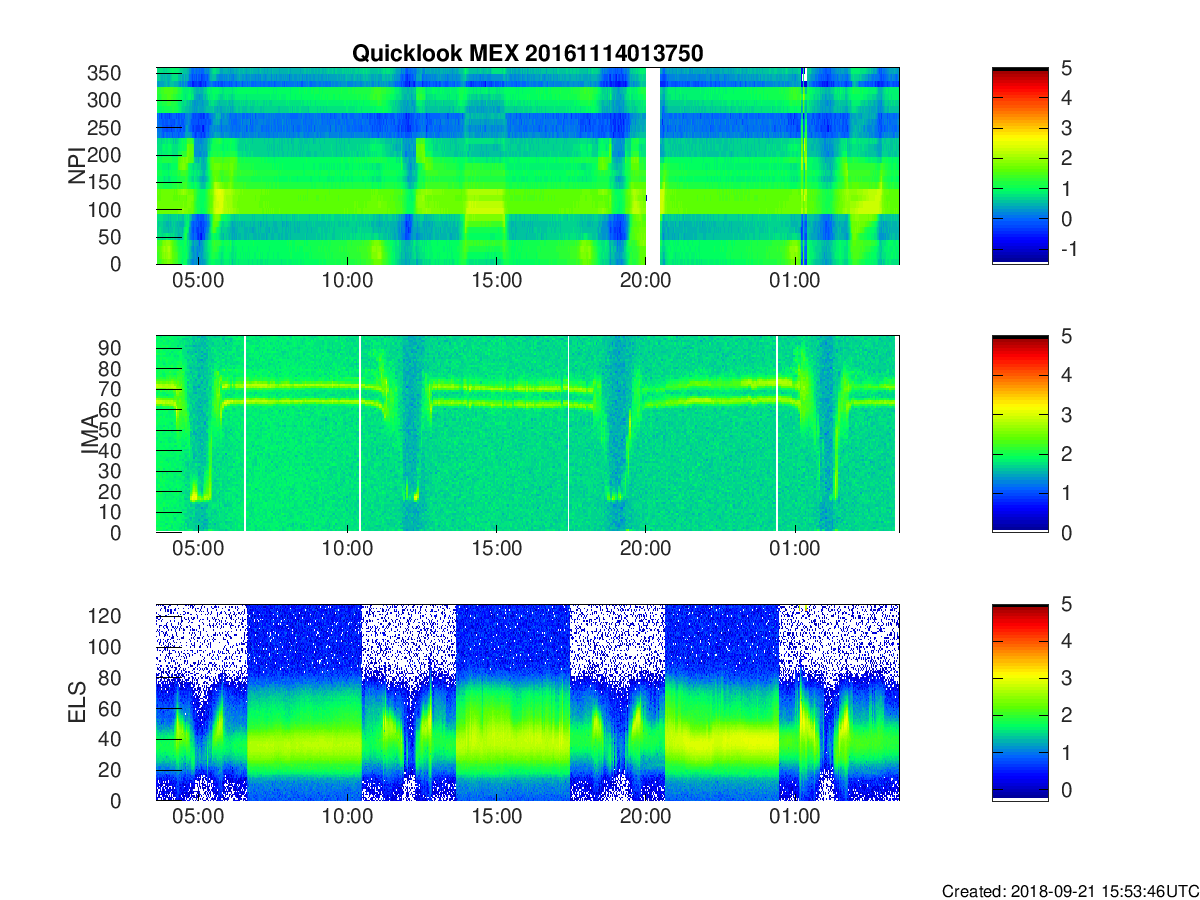Image resolution: width=1200 pixels, height=900 pixels.
Task: Click the 05:00 tick under NPI plot
Action: point(199,281)
